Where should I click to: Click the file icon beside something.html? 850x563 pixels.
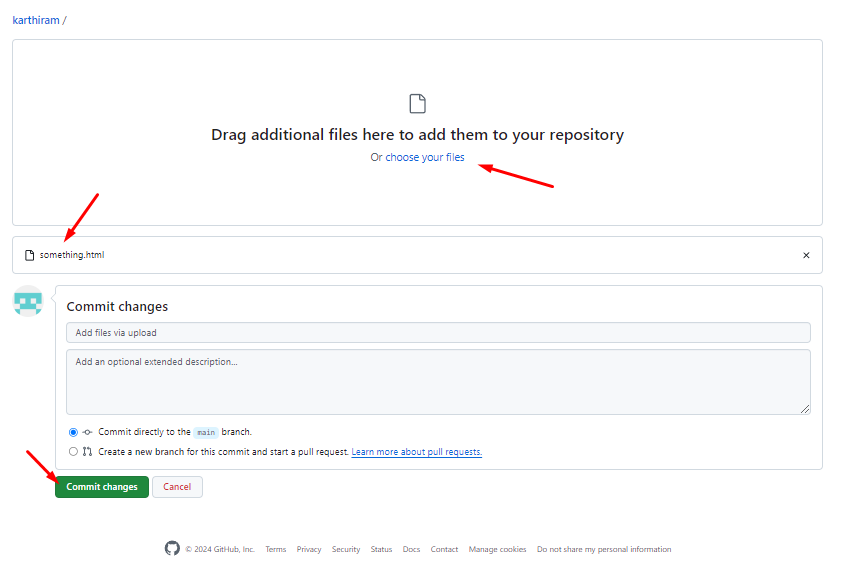click(30, 255)
